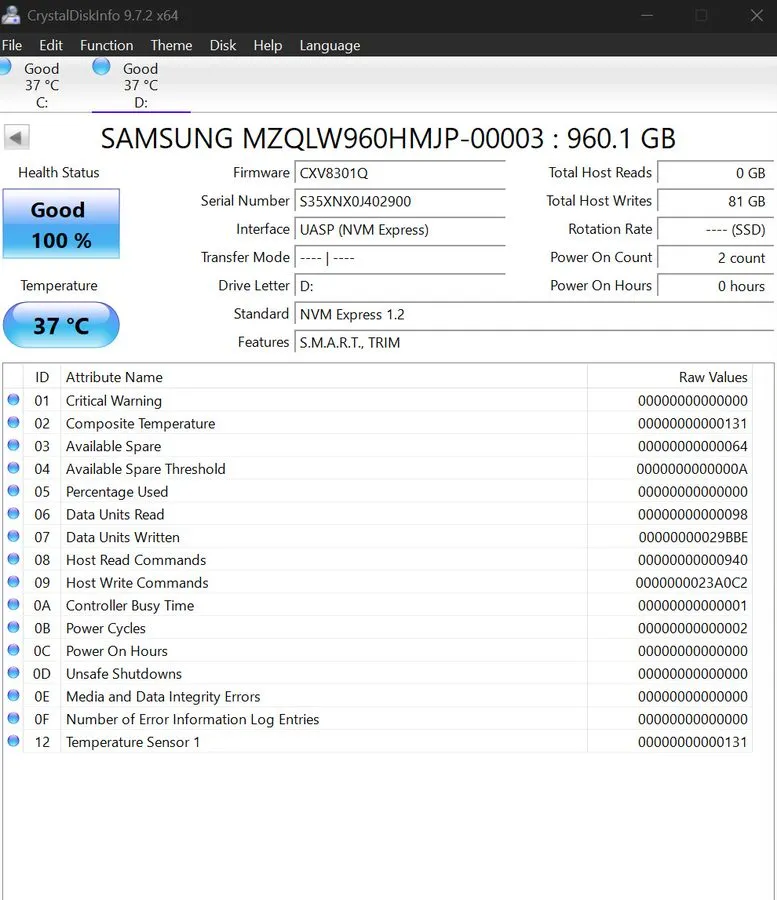Click status orb of Power Cycles row
This screenshot has height=900, width=777.
click(x=14, y=627)
